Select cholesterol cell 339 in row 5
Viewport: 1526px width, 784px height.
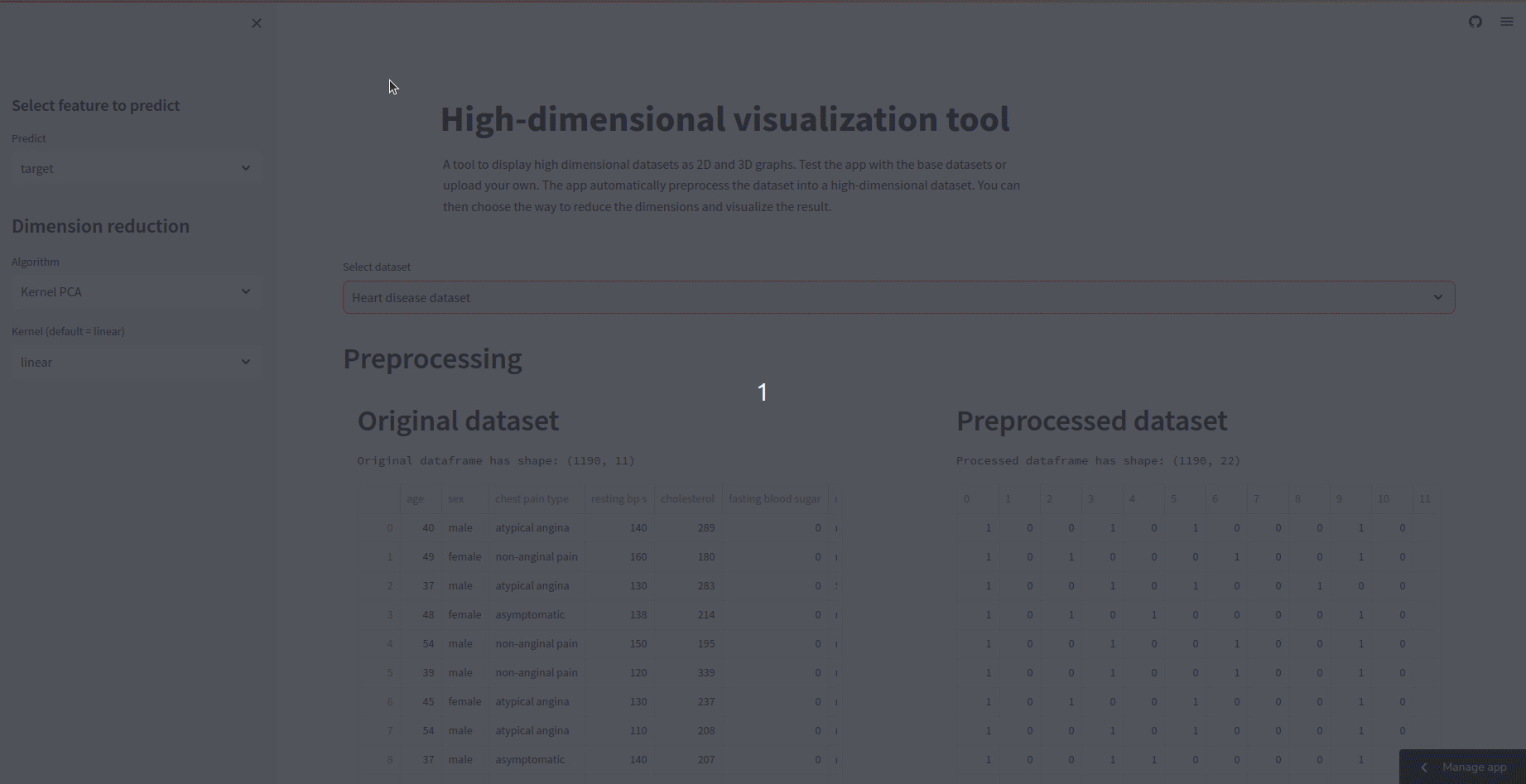[x=688, y=672]
